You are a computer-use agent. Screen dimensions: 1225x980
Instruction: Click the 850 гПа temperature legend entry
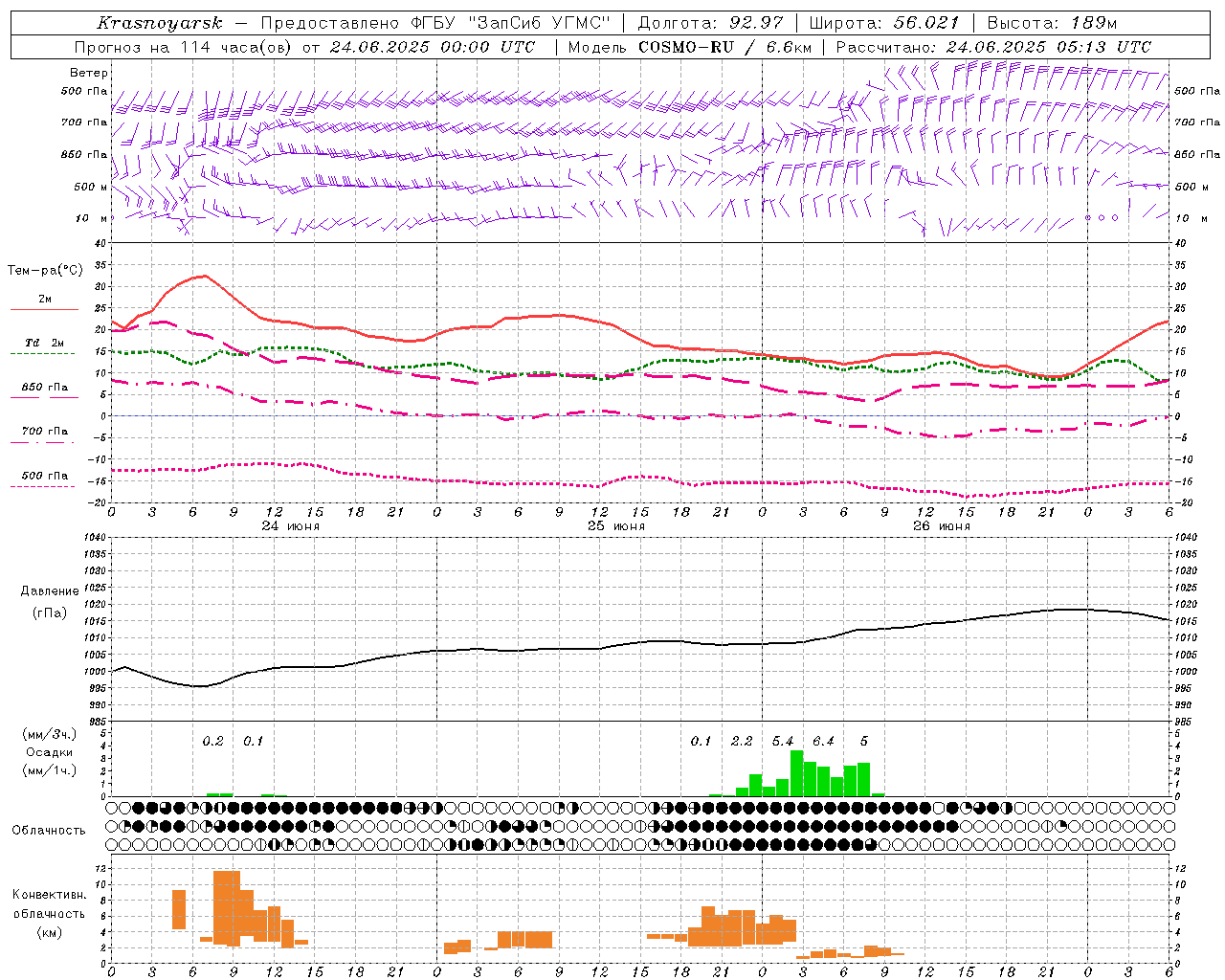click(x=44, y=388)
